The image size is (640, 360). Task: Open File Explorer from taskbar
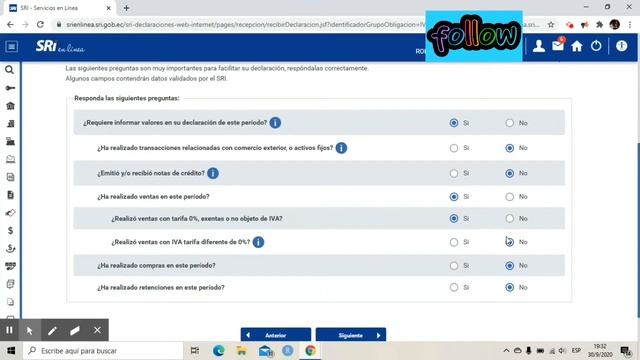coord(242,351)
